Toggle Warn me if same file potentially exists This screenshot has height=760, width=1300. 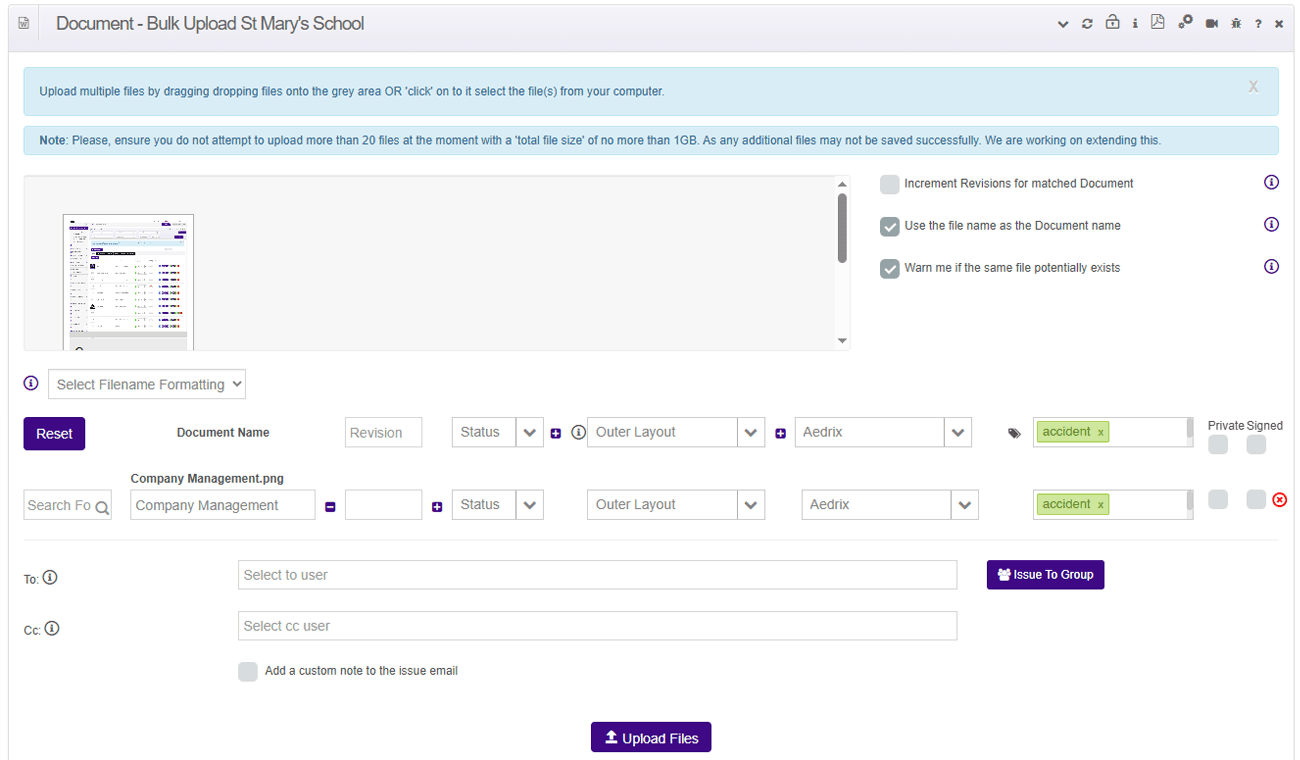(889, 268)
